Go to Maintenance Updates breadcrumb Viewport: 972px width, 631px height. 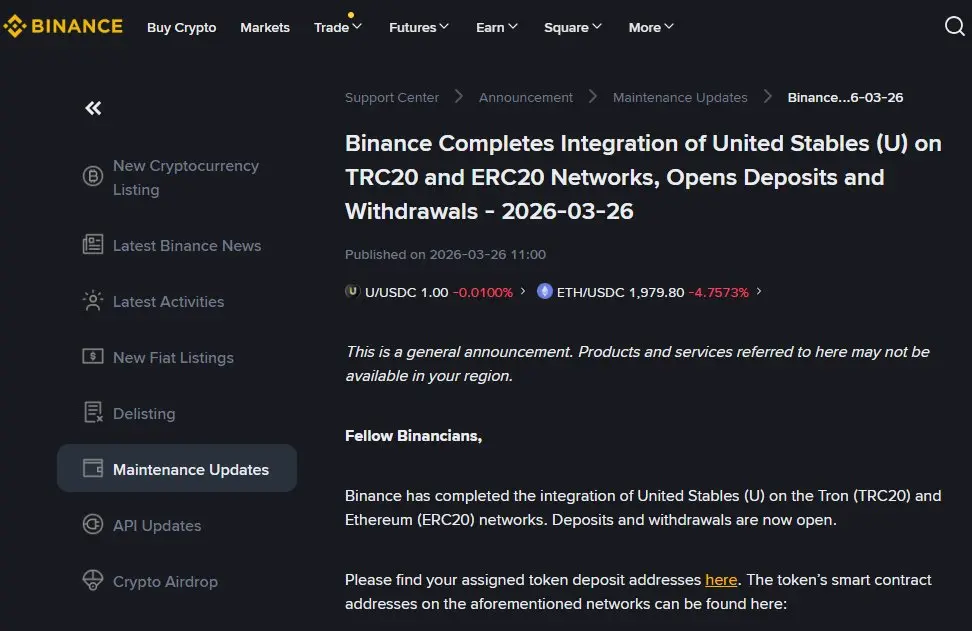coord(680,97)
